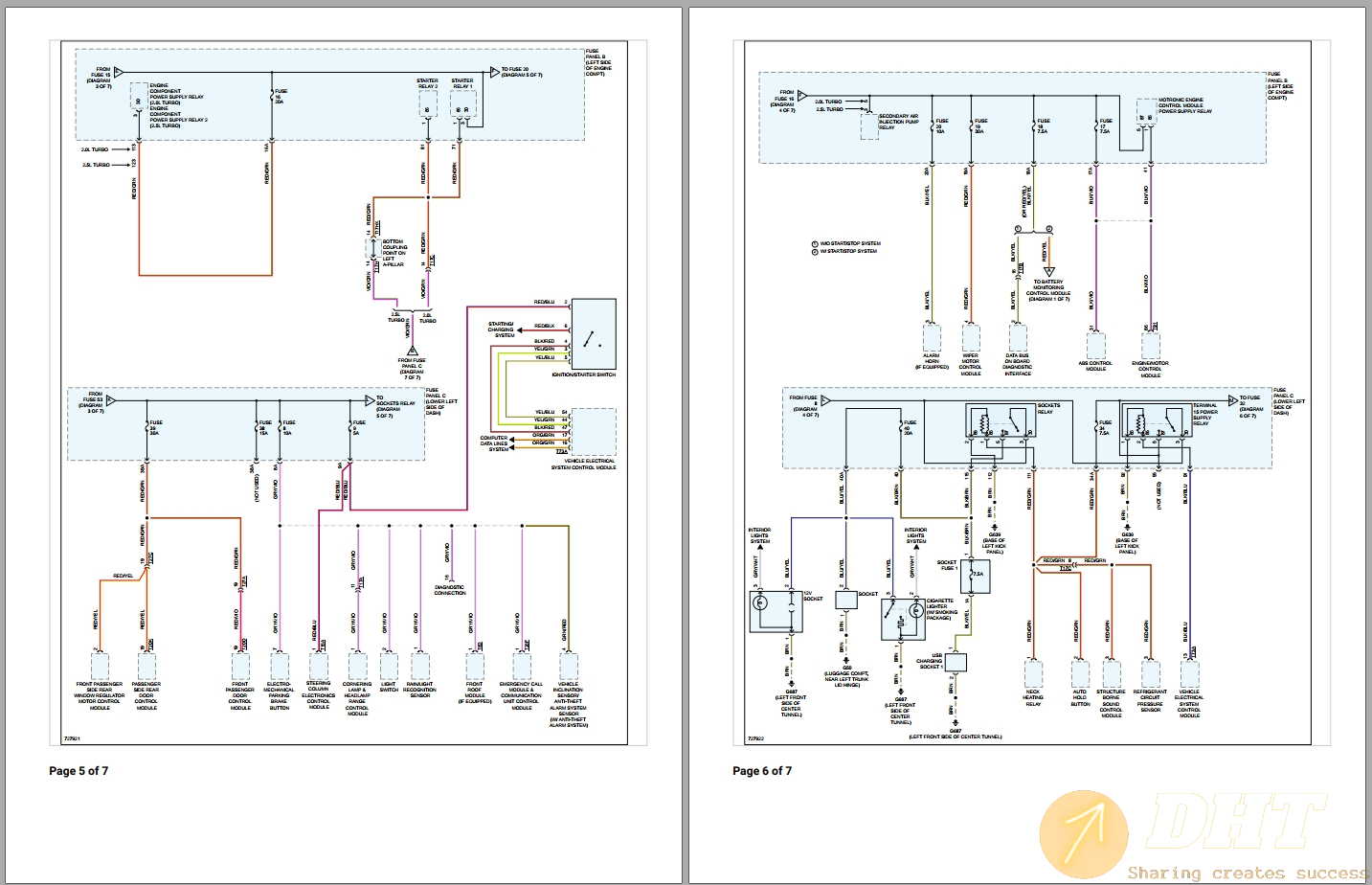The height and width of the screenshot is (885, 1372).
Task: Click "TO FUSE 32 (DIAGRAM 6 OF 7)" reference
Action: [1251, 406]
